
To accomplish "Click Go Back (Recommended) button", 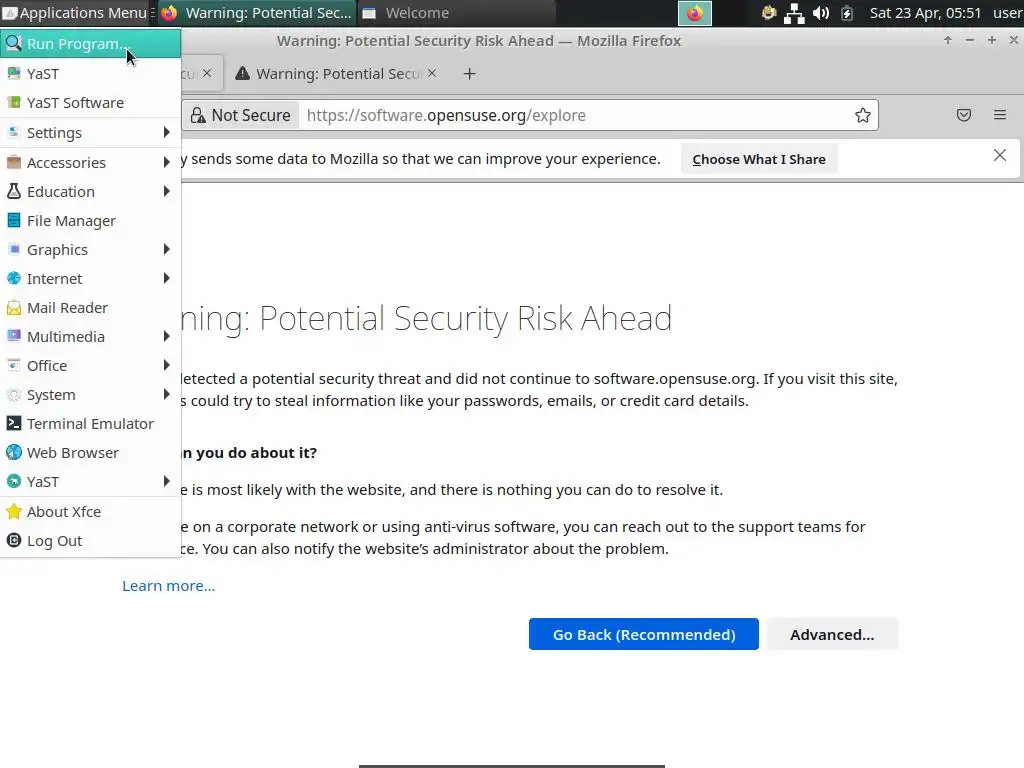I will (x=644, y=634).
